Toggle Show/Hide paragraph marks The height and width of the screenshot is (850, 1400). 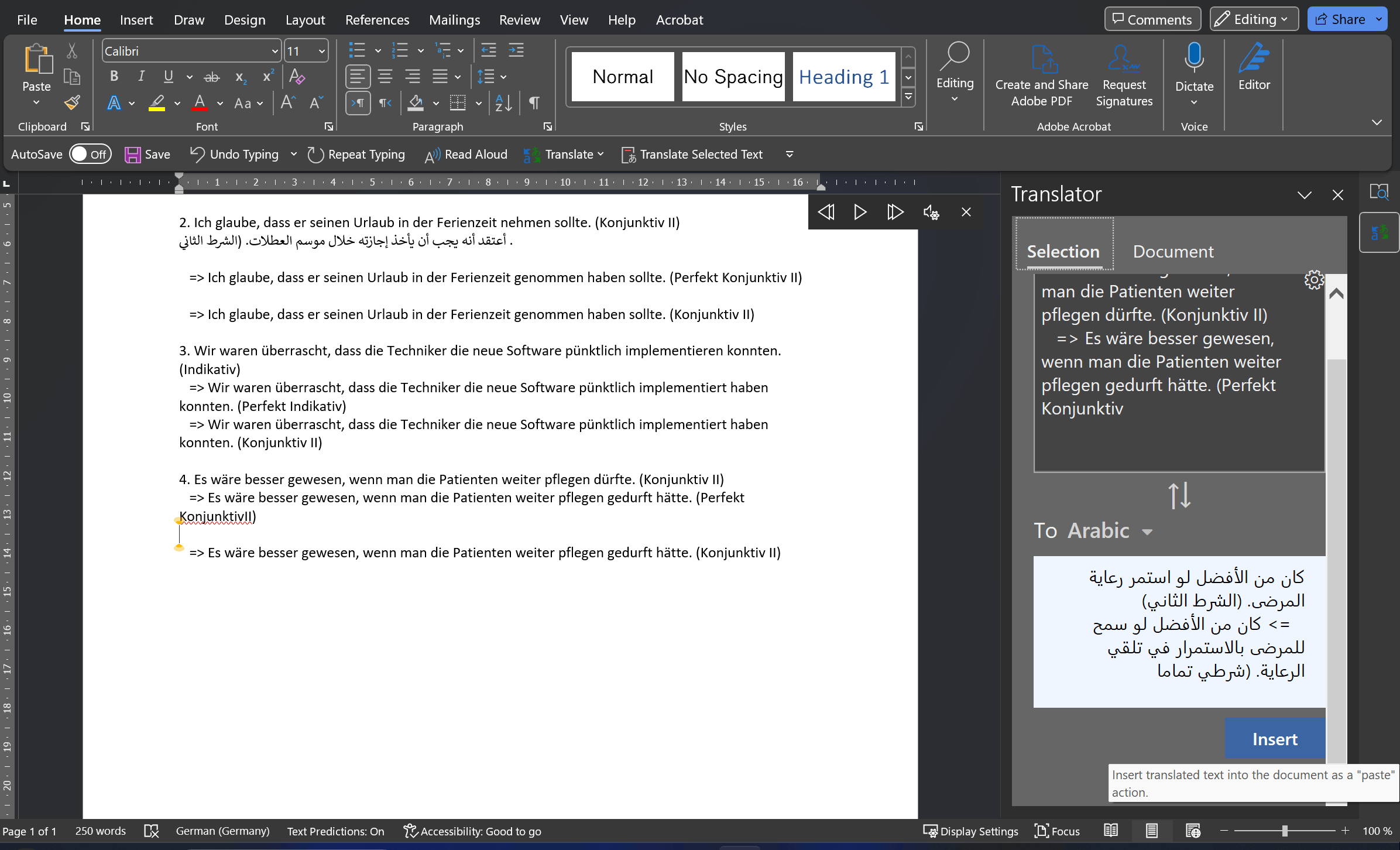[x=534, y=103]
